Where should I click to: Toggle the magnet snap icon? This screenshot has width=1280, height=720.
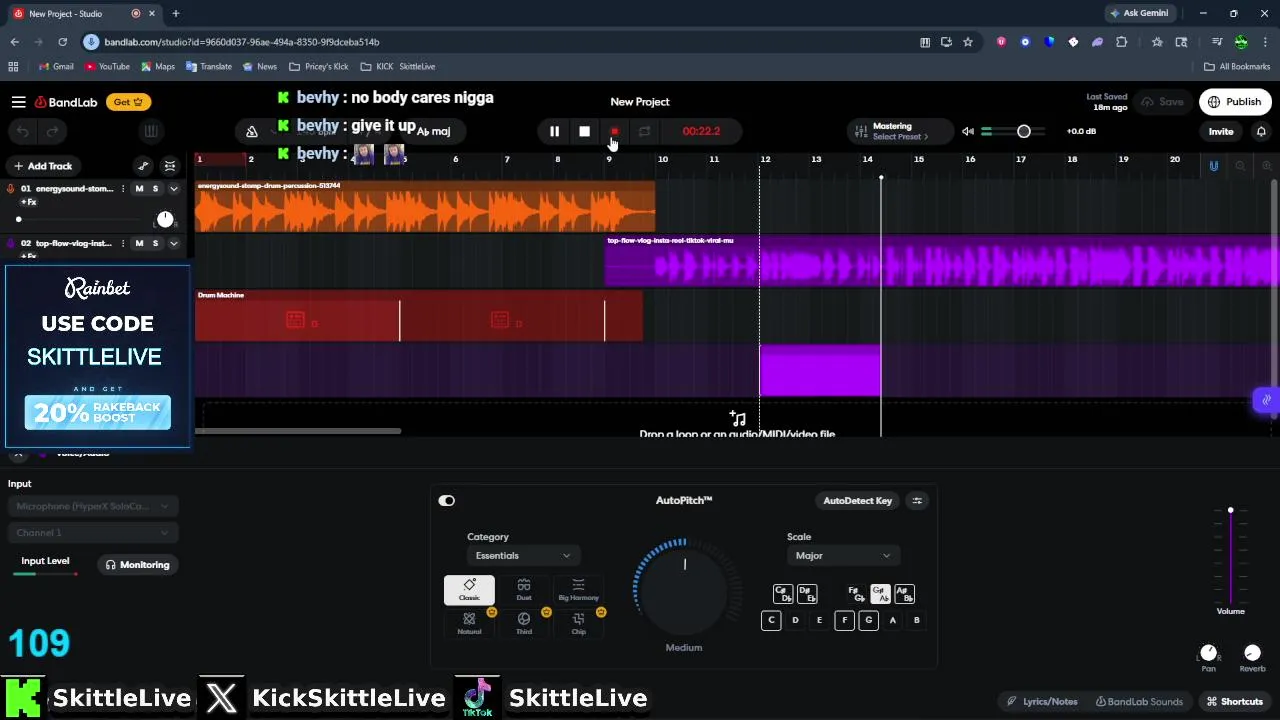[x=1214, y=166]
